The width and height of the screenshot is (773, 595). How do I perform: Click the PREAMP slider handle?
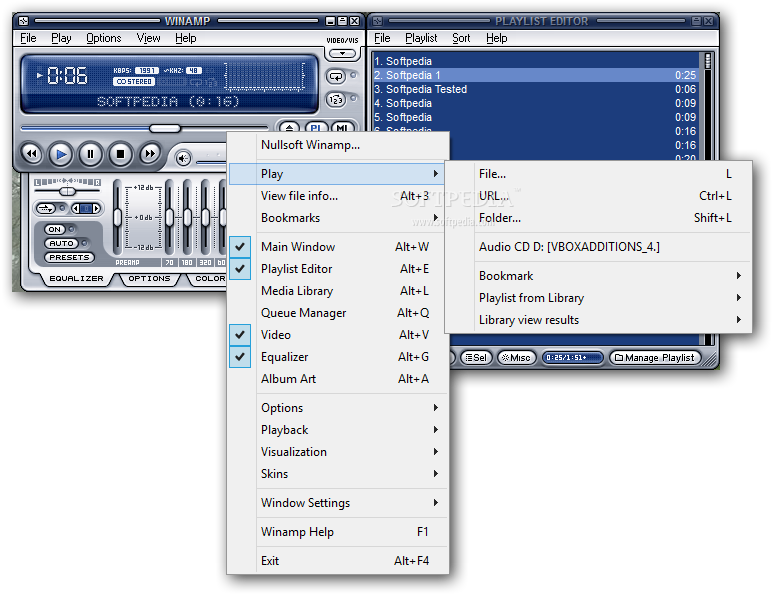(117, 217)
